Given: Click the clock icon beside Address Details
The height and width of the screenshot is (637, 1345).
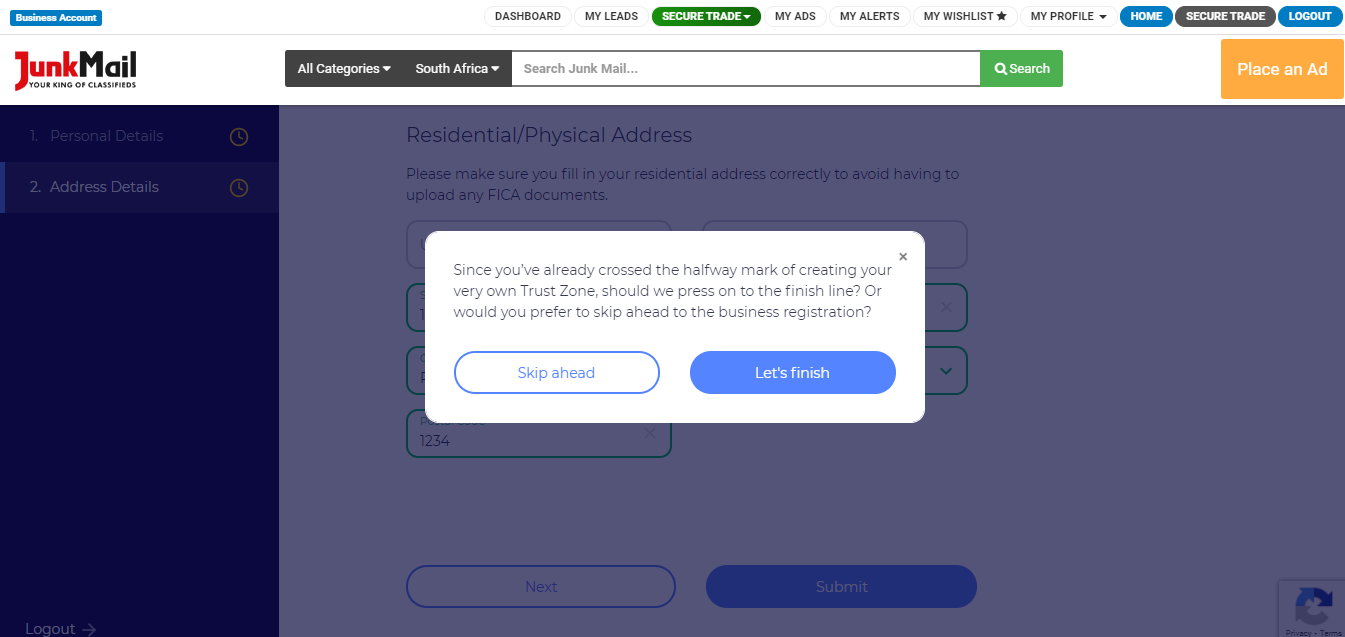Looking at the screenshot, I should pyautogui.click(x=238, y=187).
